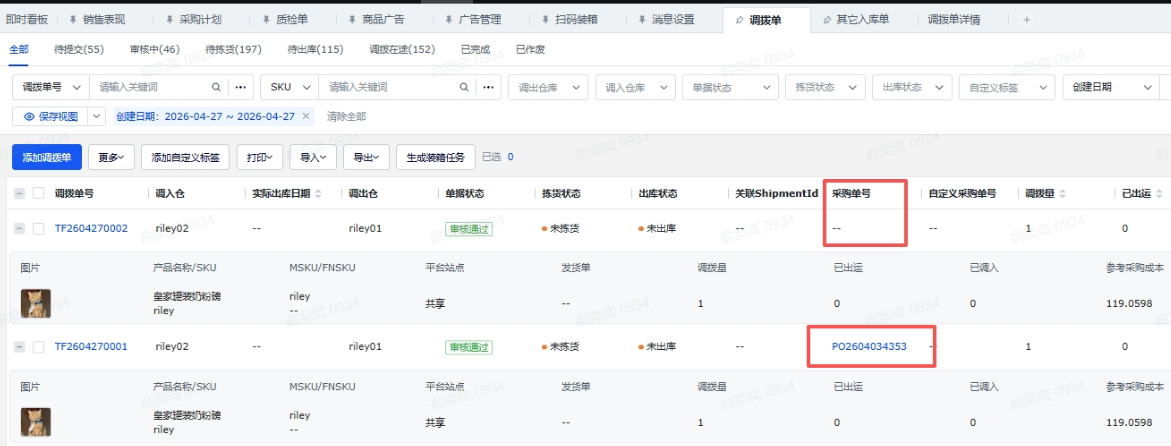Tick checkbox for TF2604270001
1171x446 pixels.
point(38,347)
